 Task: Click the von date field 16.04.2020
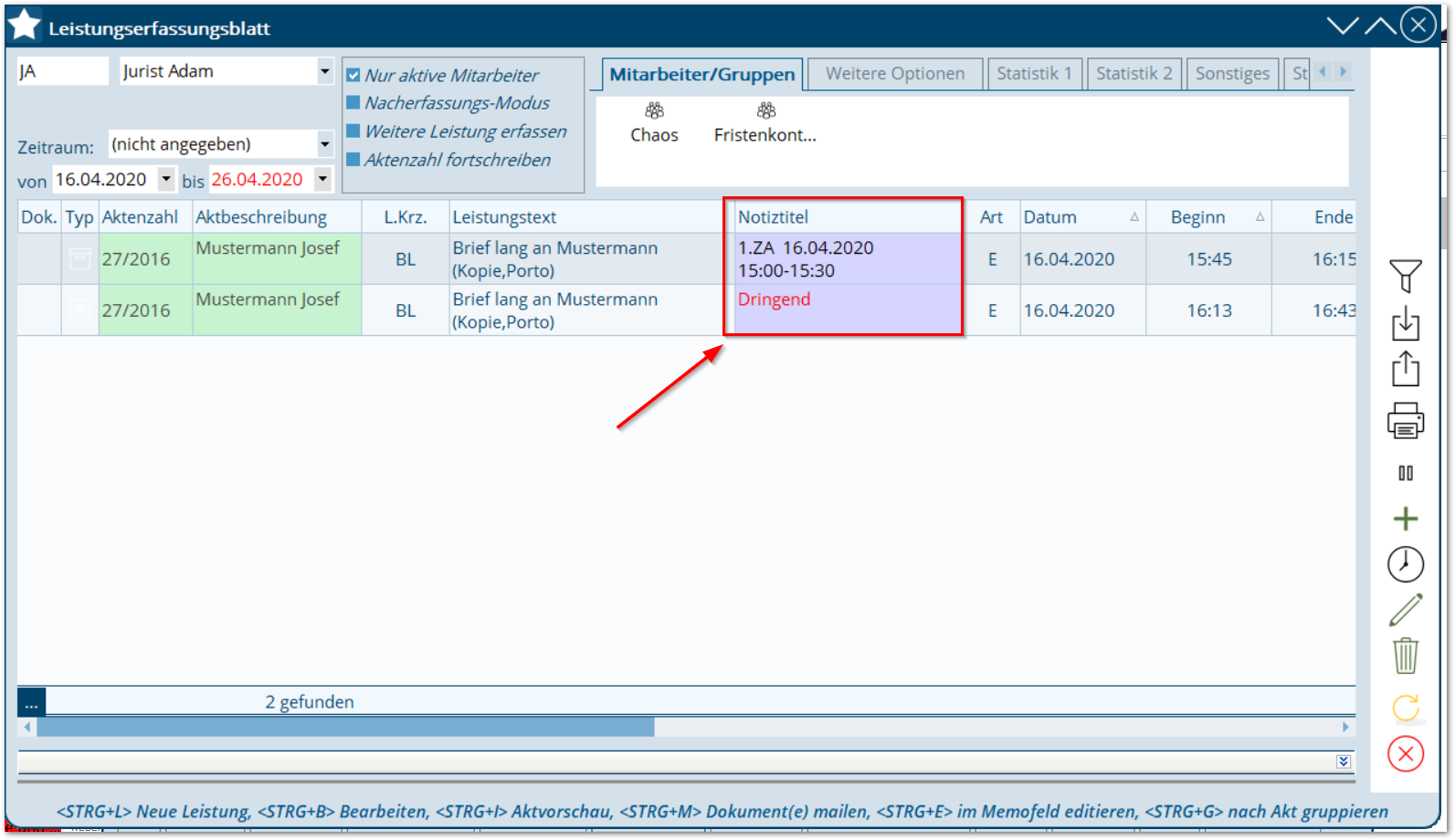[x=104, y=179]
